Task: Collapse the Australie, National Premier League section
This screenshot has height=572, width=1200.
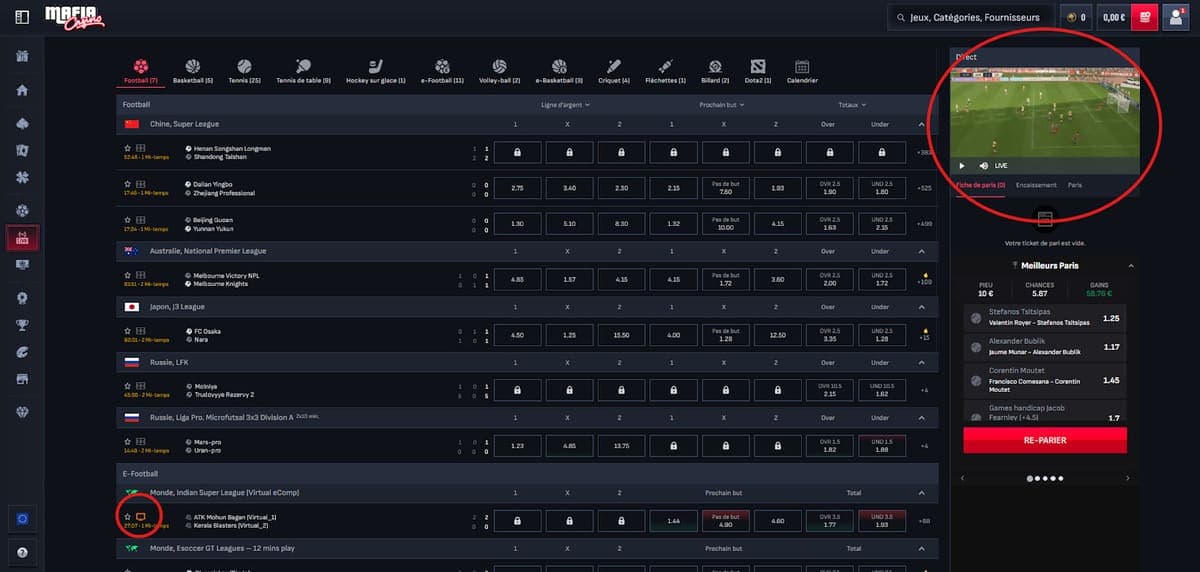Action: click(921, 251)
